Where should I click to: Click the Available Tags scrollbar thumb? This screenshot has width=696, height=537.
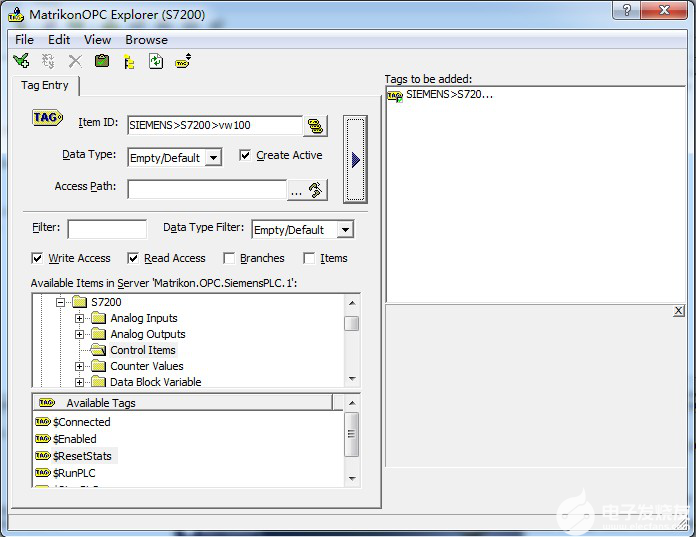pyautogui.click(x=352, y=434)
